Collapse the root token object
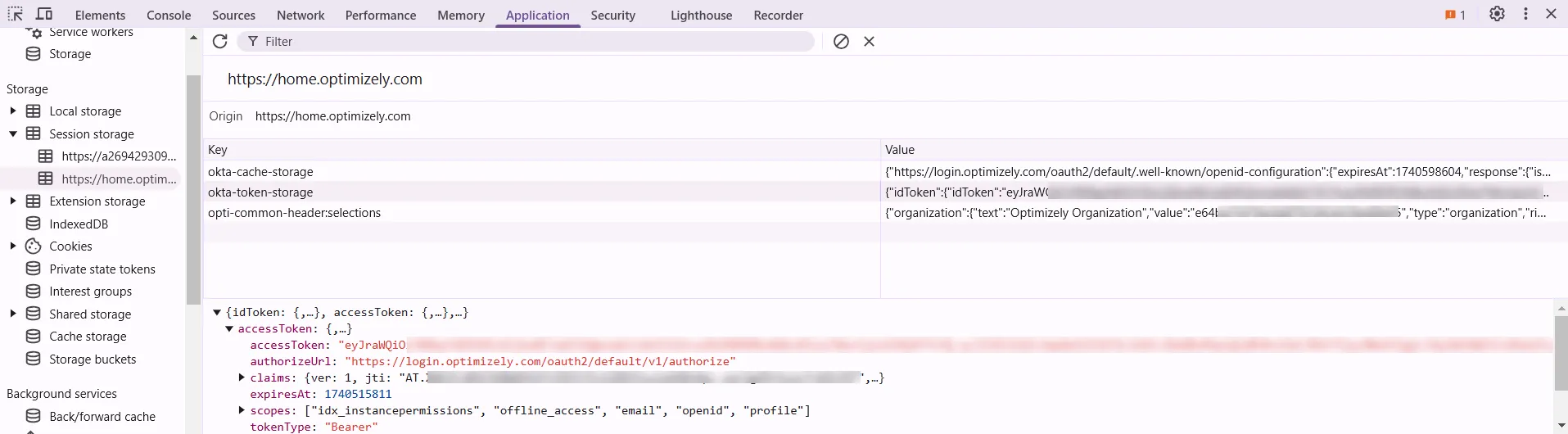Screen dimensions: 1568x434 pyautogui.click(x=217, y=312)
